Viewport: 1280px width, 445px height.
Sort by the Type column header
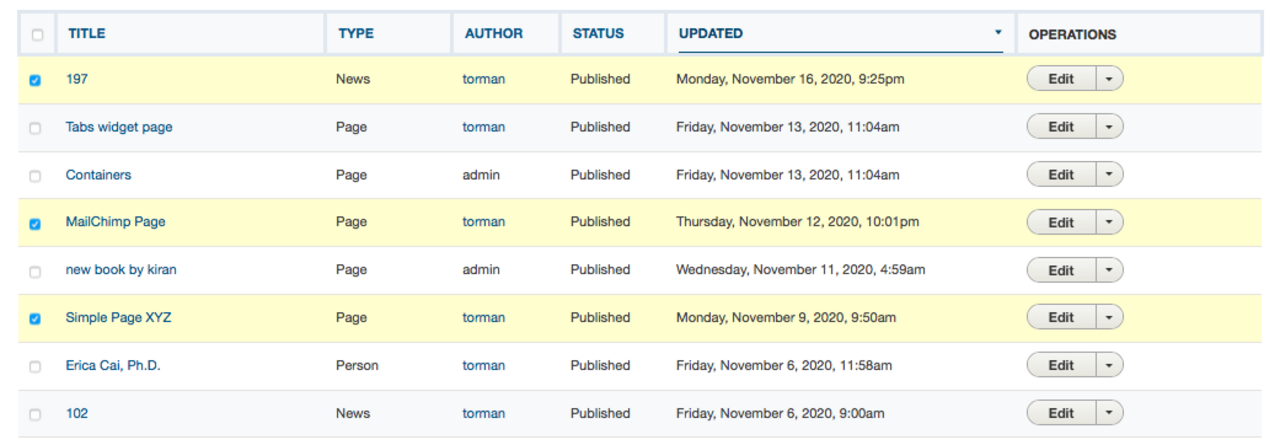[356, 34]
